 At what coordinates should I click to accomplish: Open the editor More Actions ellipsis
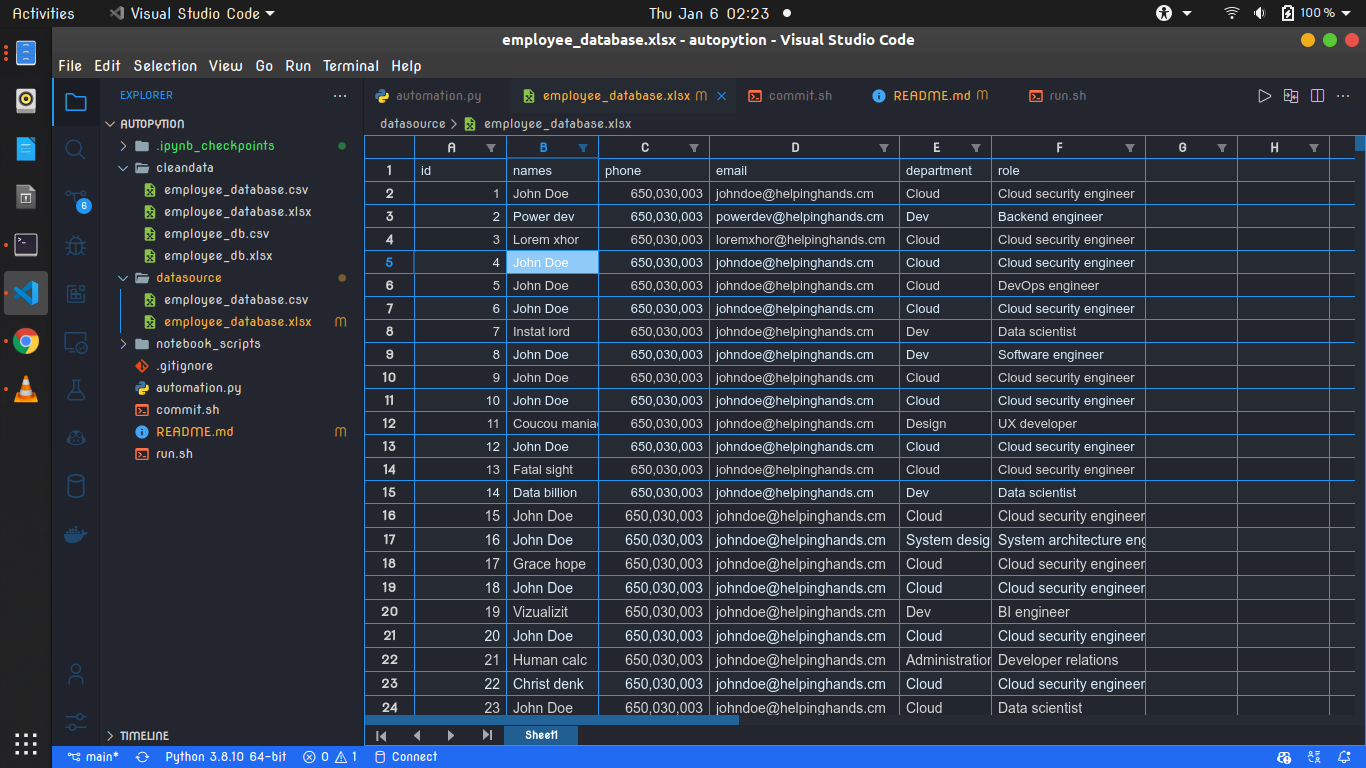point(1342,95)
